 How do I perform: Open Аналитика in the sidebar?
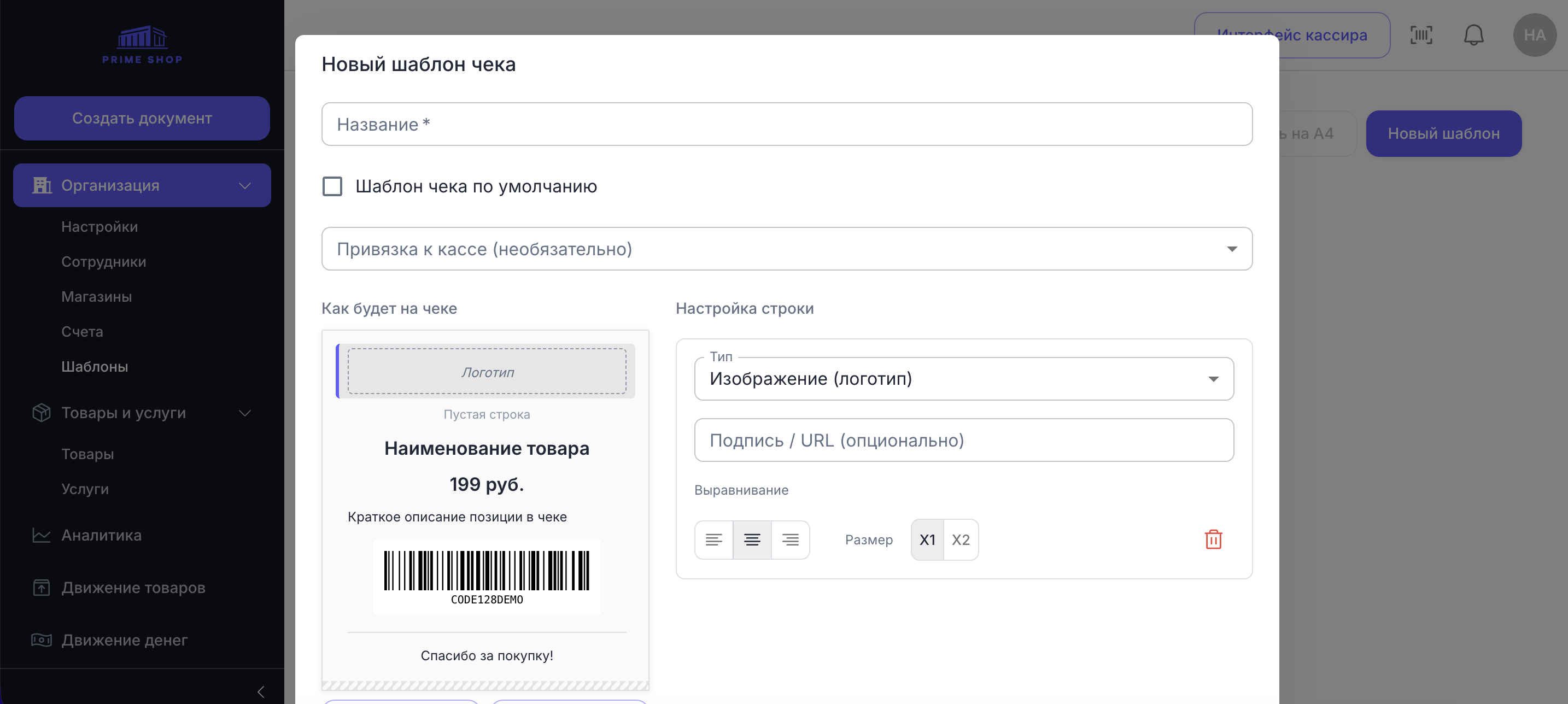tap(102, 535)
